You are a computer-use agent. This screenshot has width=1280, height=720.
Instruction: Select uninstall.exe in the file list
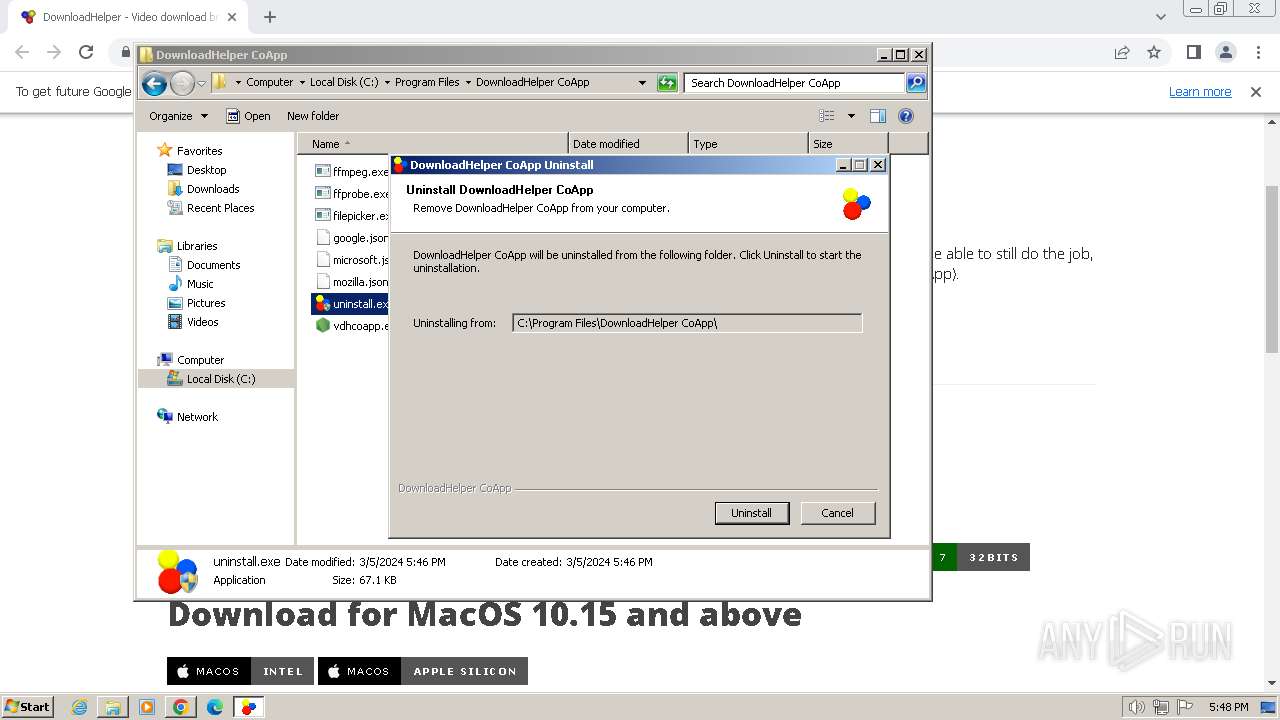pos(351,304)
